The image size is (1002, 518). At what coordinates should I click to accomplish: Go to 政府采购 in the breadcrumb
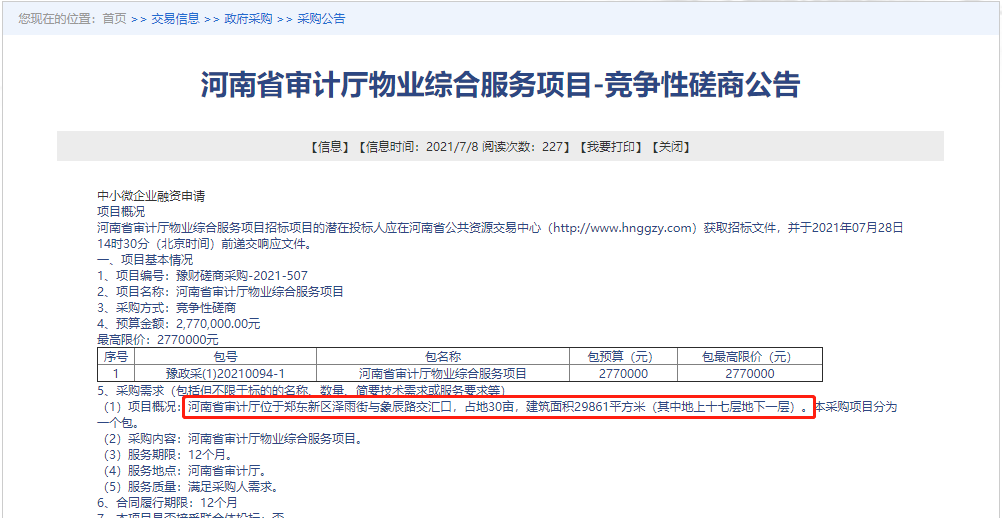point(248,19)
